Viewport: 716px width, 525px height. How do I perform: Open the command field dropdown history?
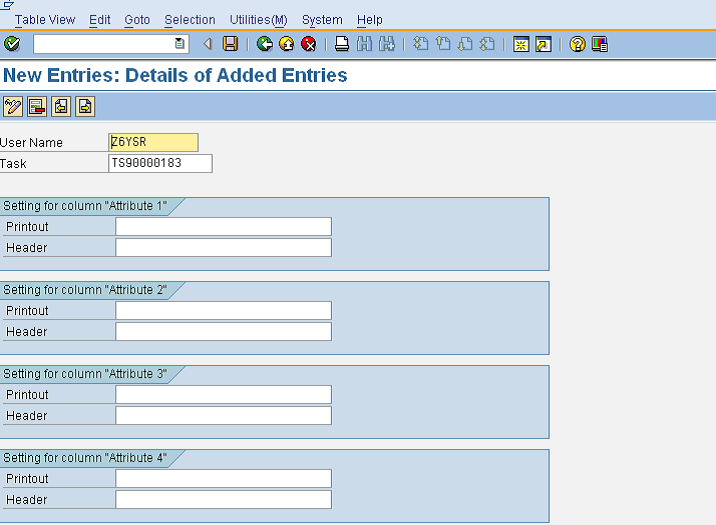click(x=180, y=44)
